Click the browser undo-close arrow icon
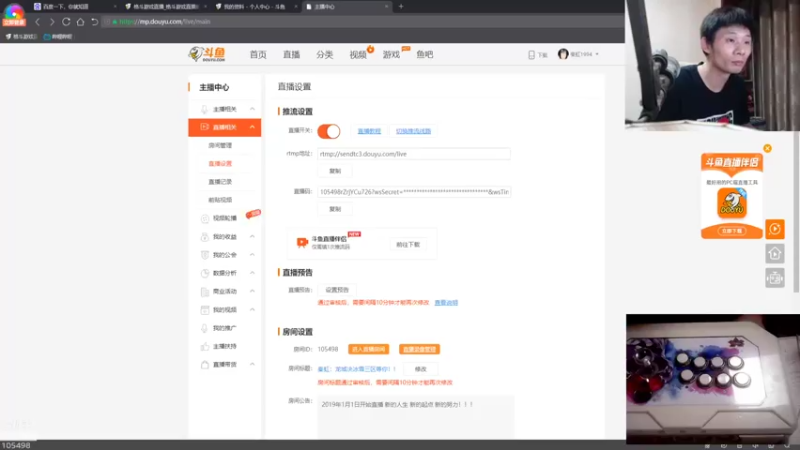Screen dimensions: 800x450 pyautogui.click(x=94, y=22)
